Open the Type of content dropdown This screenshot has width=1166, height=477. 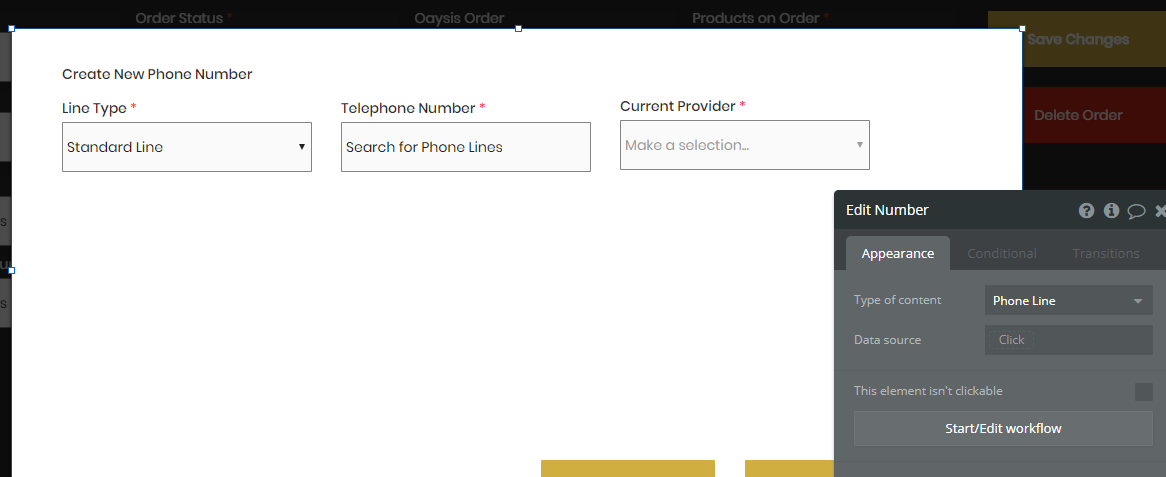1068,301
